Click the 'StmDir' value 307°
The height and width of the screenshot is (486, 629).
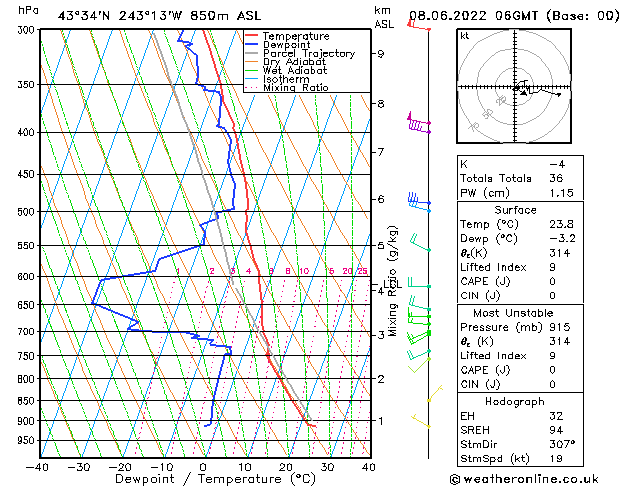click(x=562, y=445)
